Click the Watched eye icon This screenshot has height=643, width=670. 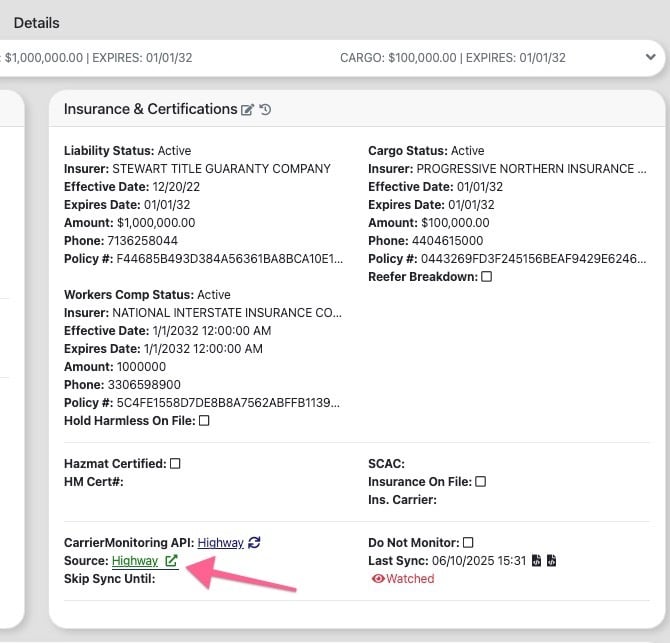(378, 578)
